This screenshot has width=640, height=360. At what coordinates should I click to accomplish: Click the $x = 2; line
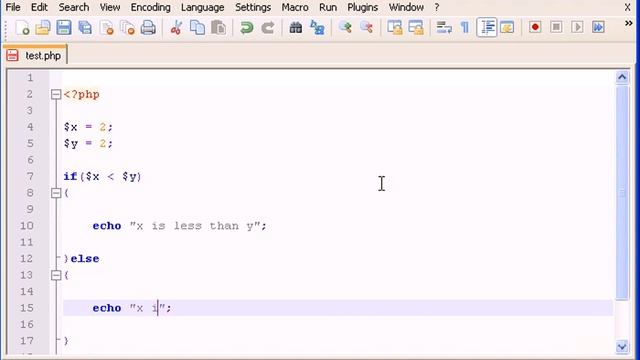click(88, 127)
